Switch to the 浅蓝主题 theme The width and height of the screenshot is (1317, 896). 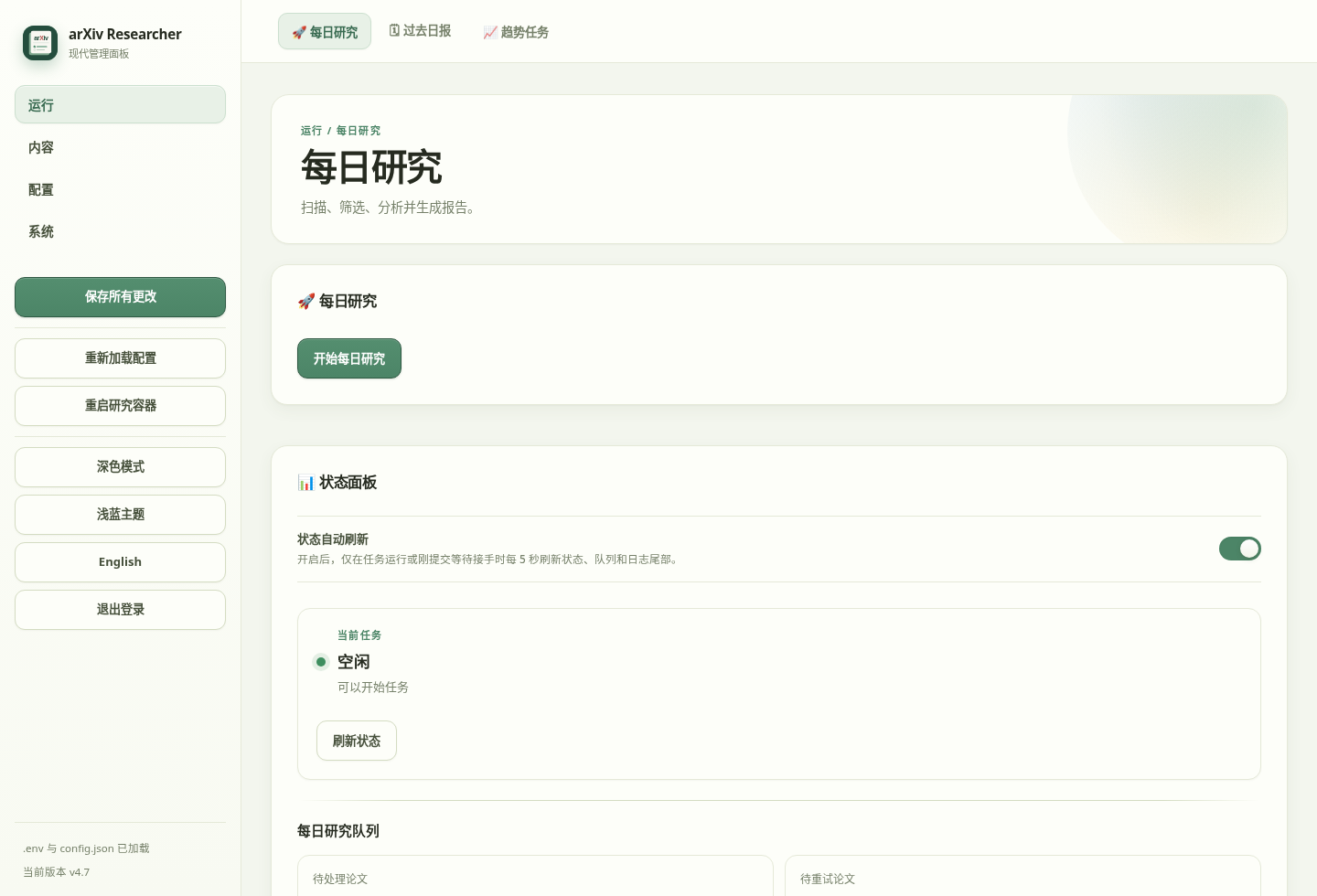click(120, 515)
